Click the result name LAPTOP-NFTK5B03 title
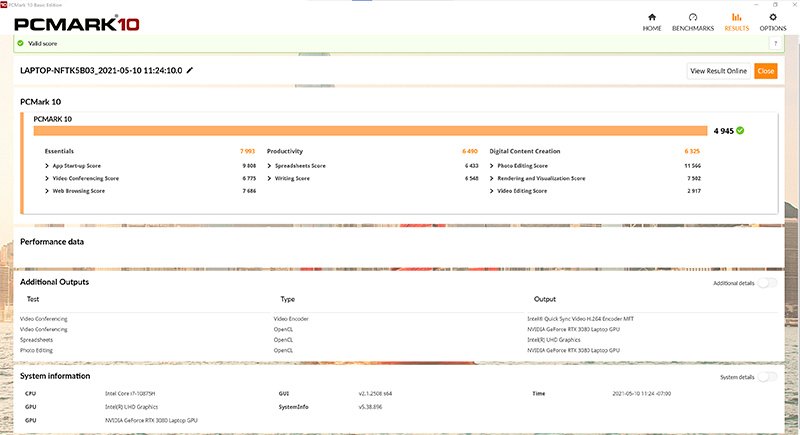Image resolution: width=800 pixels, height=435 pixels. pyautogui.click(x=101, y=70)
